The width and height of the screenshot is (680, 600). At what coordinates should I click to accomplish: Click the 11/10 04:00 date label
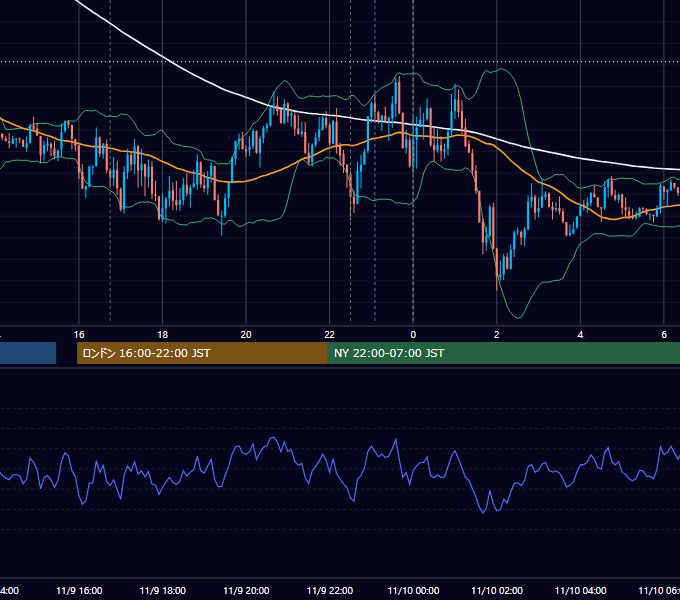click(581, 590)
